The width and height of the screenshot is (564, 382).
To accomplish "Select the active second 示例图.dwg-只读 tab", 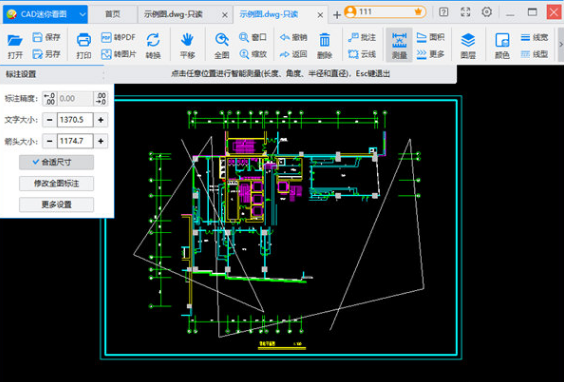I will tap(269, 14).
